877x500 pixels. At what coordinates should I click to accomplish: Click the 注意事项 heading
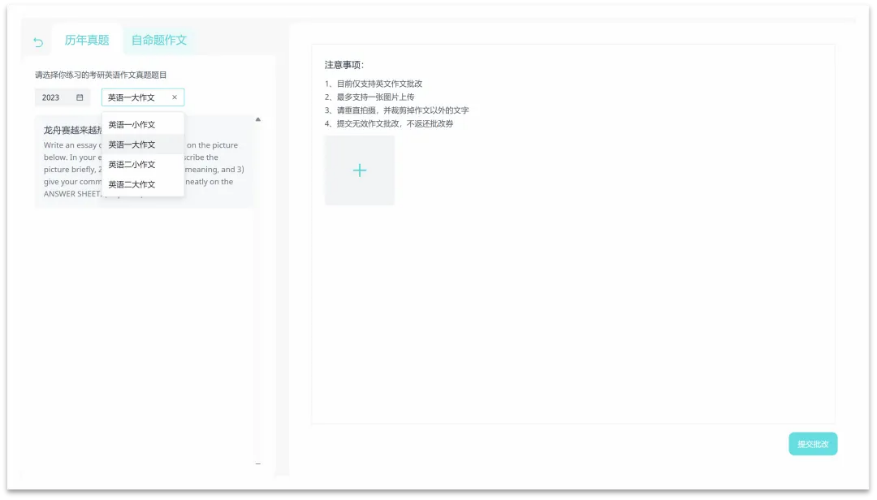[x=344, y=65]
